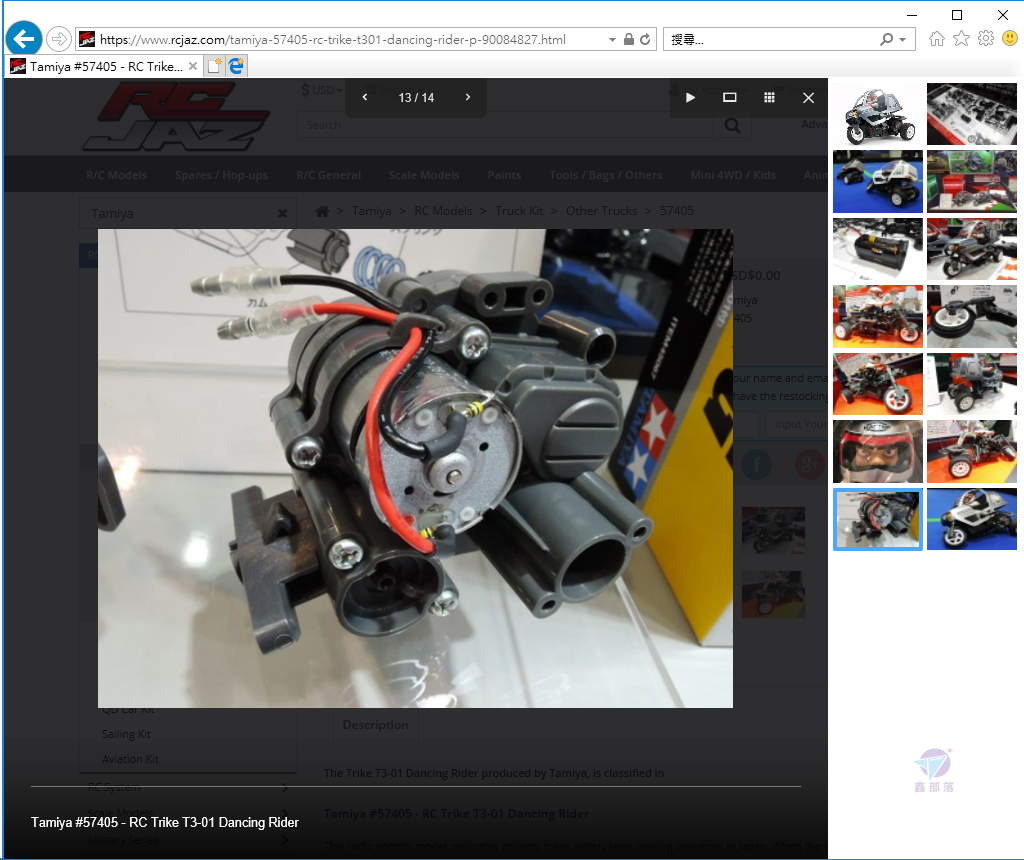Image resolution: width=1024 pixels, height=860 pixels.
Task: Select the parts sprue thumbnail
Action: [x=972, y=114]
